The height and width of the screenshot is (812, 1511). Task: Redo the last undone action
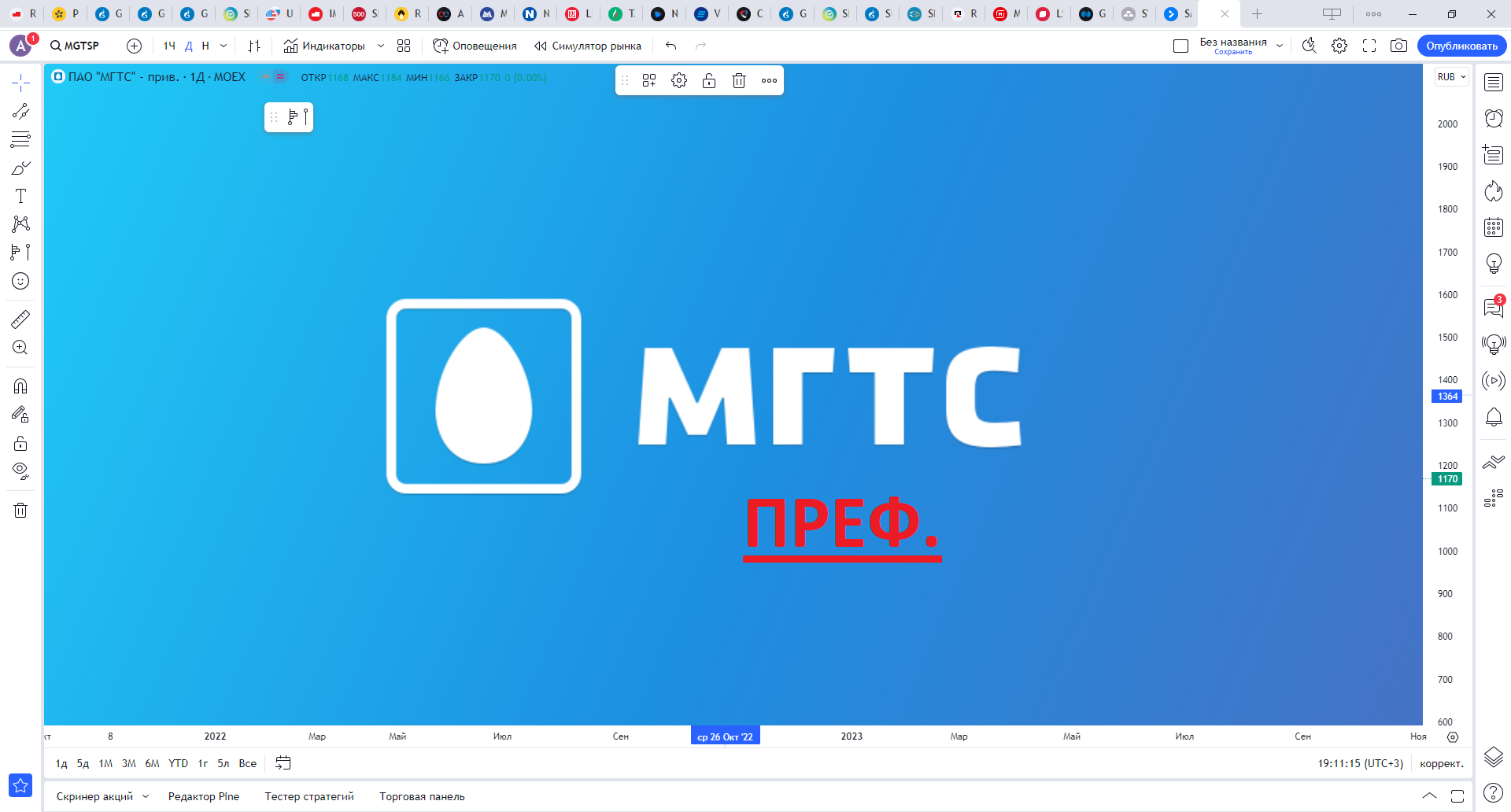pos(701,46)
